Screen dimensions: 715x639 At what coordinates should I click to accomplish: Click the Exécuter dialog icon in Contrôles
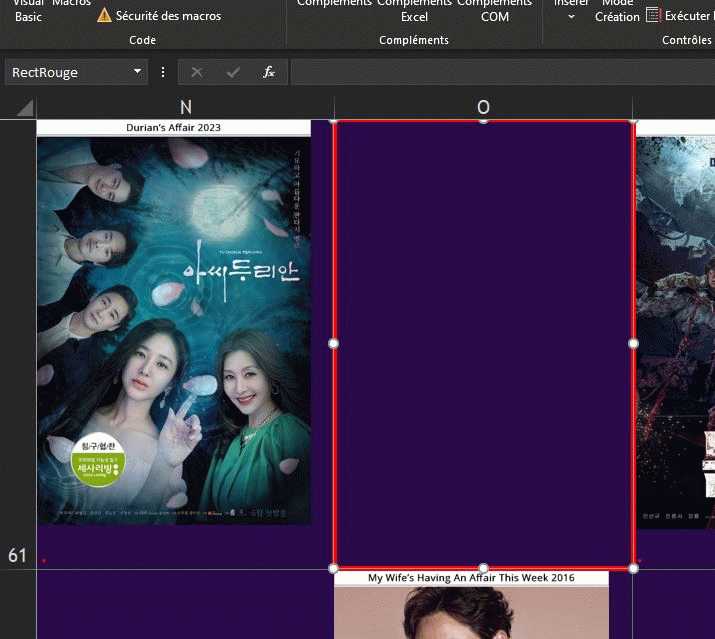click(x=653, y=16)
